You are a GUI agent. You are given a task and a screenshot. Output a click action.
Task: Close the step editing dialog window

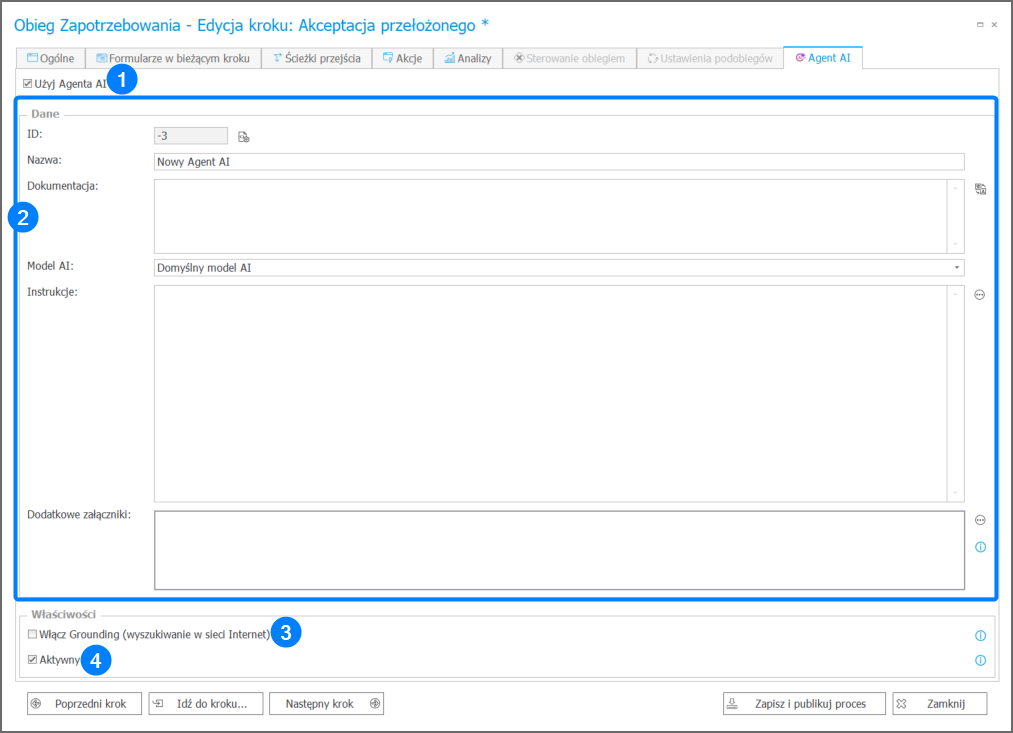[x=994, y=25]
